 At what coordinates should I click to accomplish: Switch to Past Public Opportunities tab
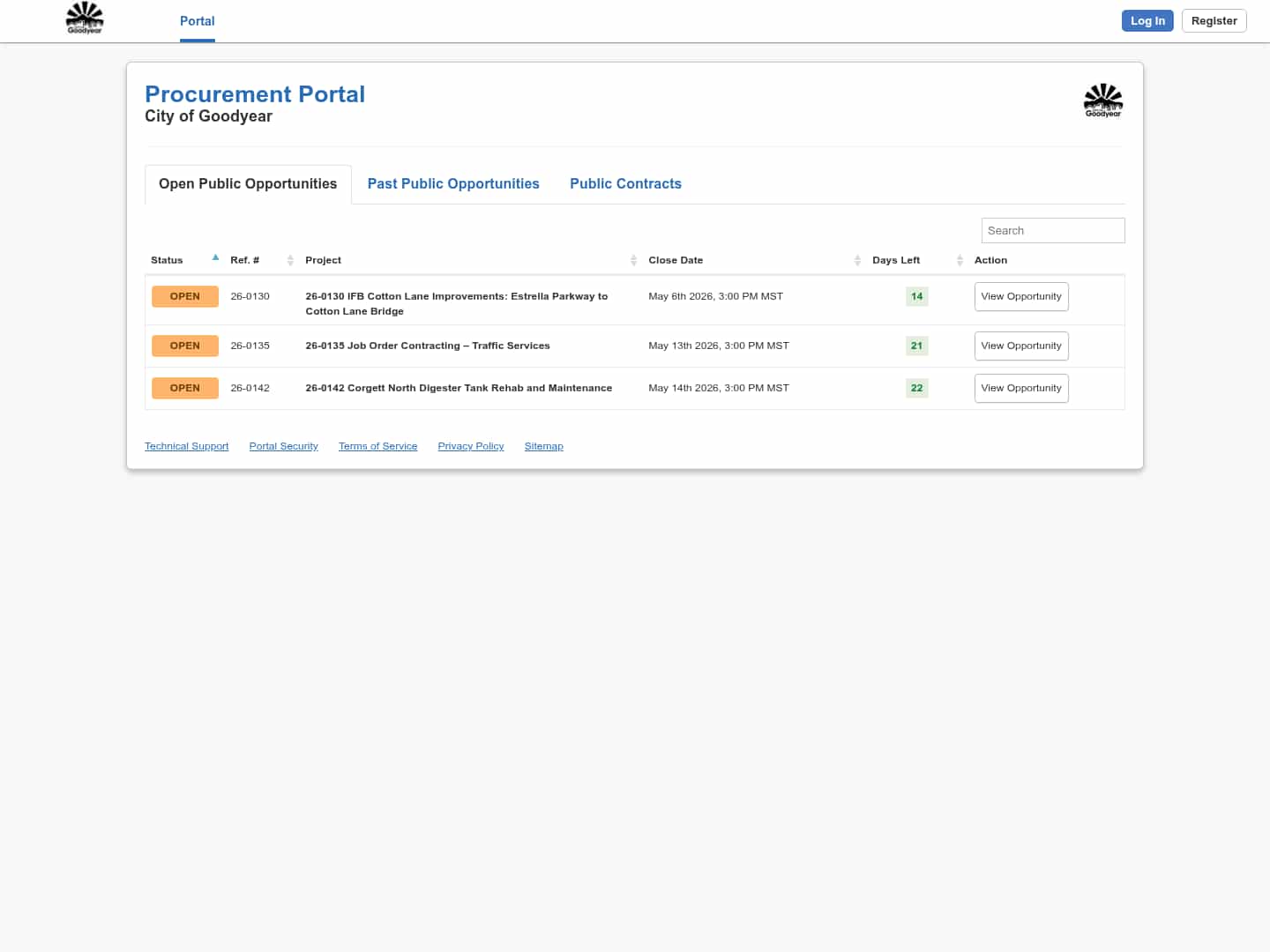tap(453, 184)
